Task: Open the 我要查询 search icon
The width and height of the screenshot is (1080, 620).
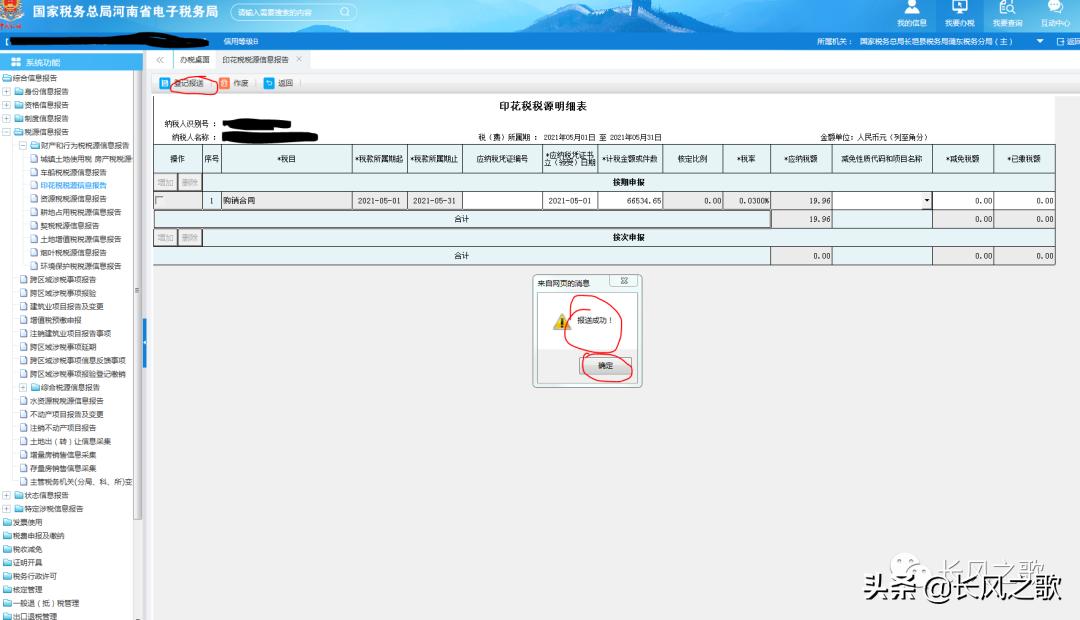Action: [1007, 8]
